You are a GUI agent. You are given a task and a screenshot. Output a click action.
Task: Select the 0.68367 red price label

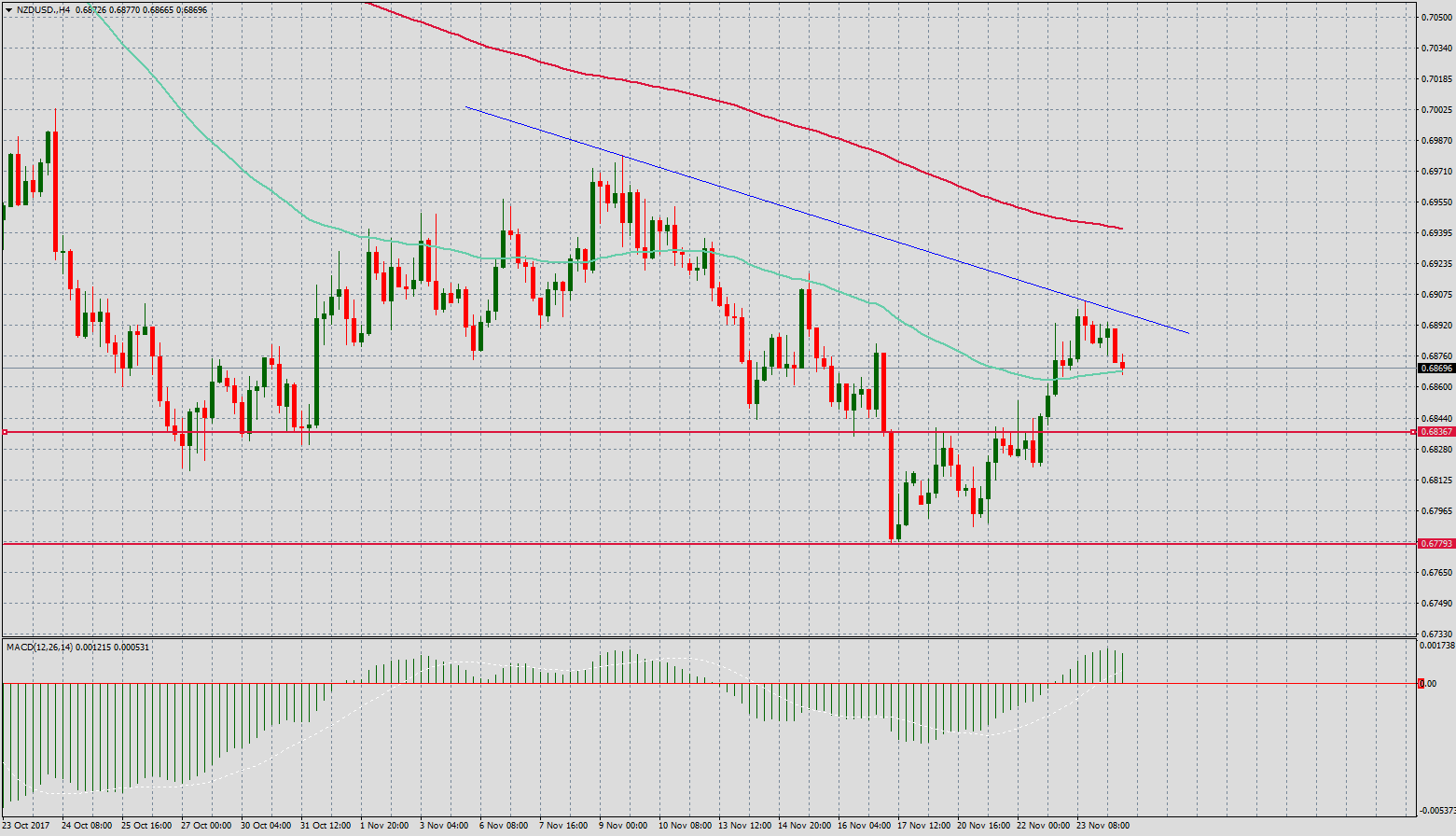[x=1435, y=432]
